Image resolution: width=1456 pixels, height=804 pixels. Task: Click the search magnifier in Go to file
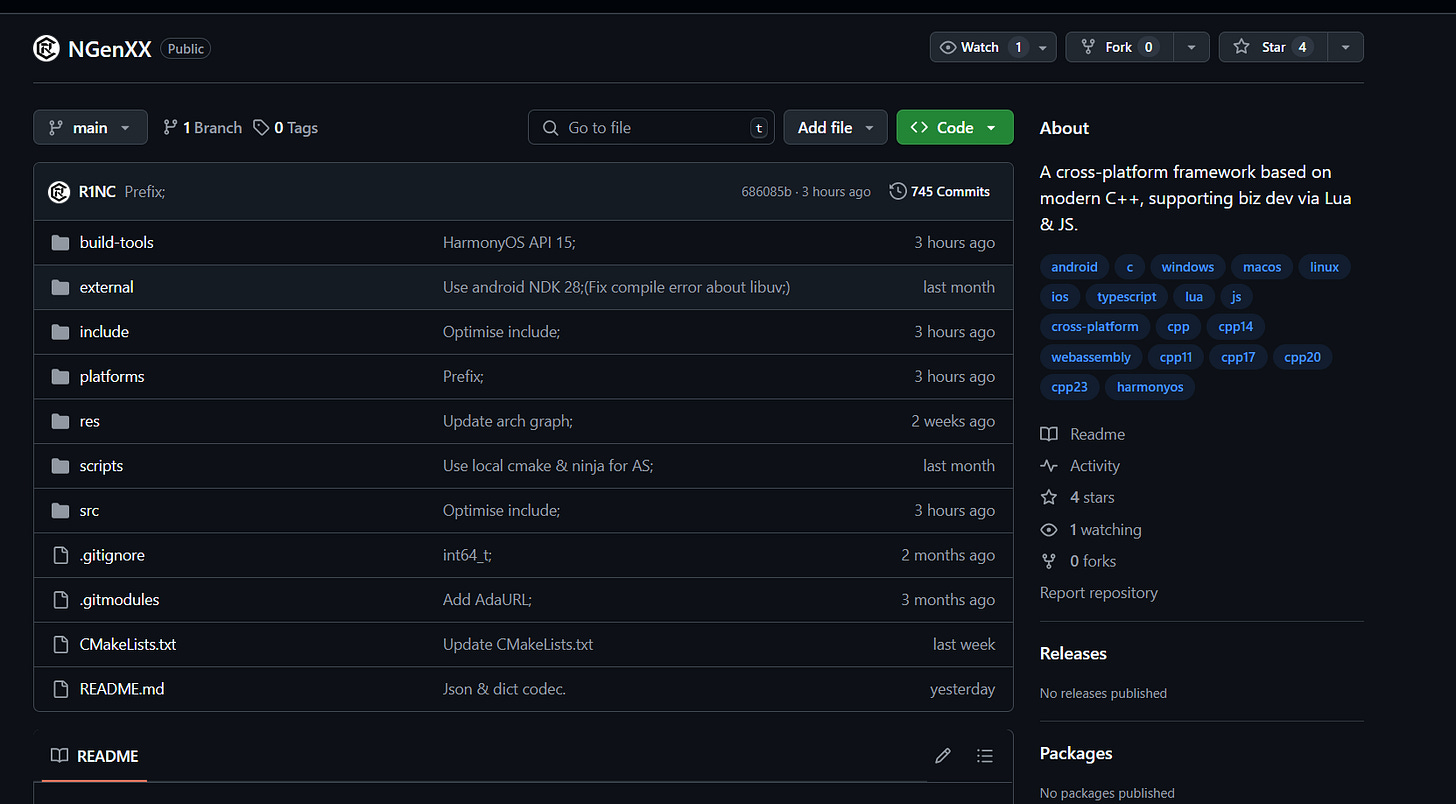550,128
